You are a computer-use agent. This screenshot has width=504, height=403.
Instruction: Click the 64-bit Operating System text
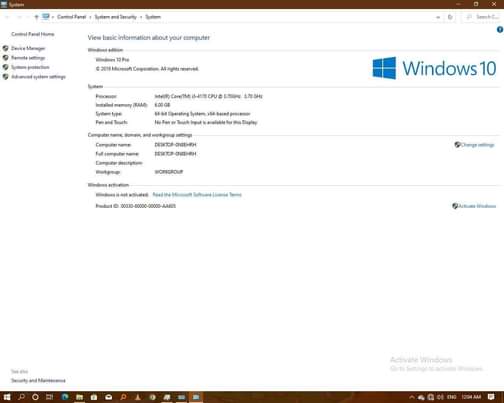click(202, 114)
